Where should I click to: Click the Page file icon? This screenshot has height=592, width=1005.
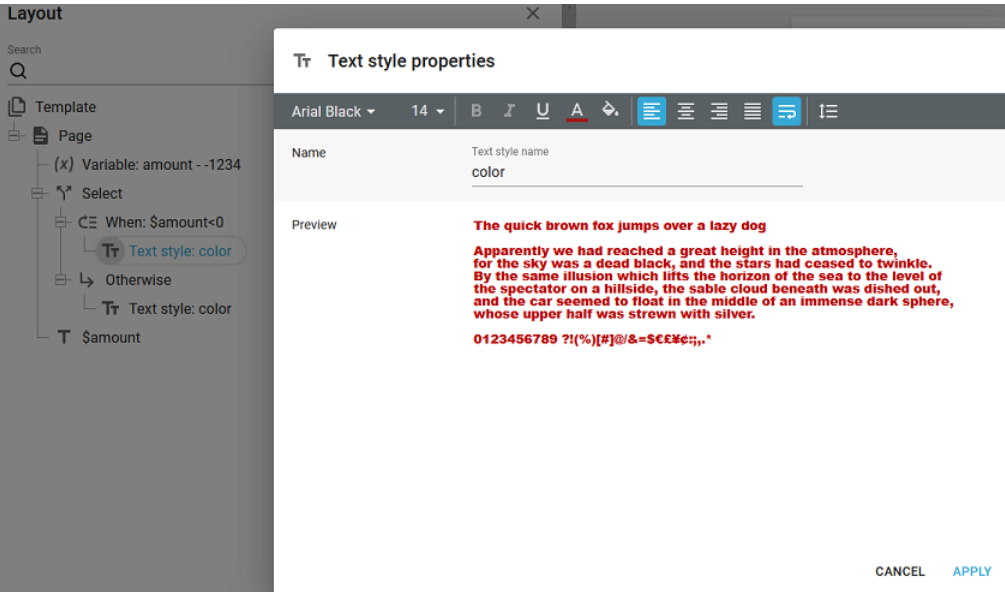pos(41,135)
